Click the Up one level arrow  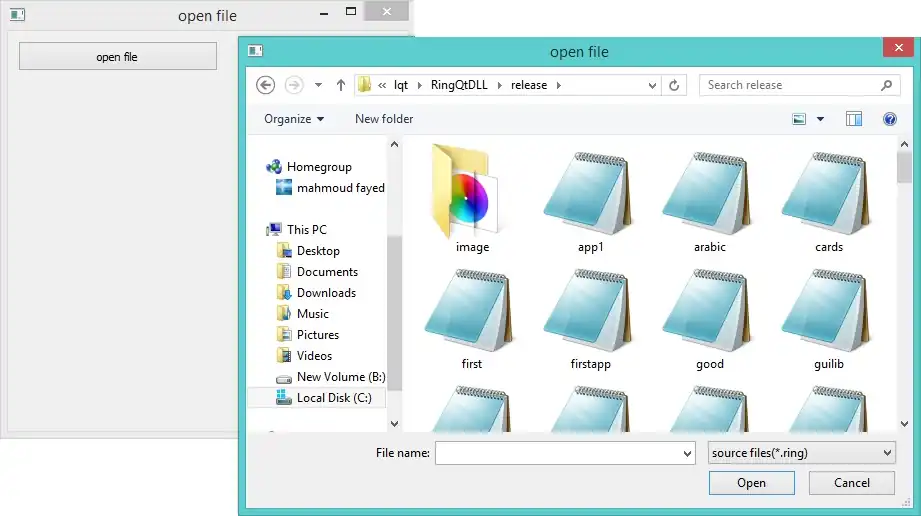point(341,85)
